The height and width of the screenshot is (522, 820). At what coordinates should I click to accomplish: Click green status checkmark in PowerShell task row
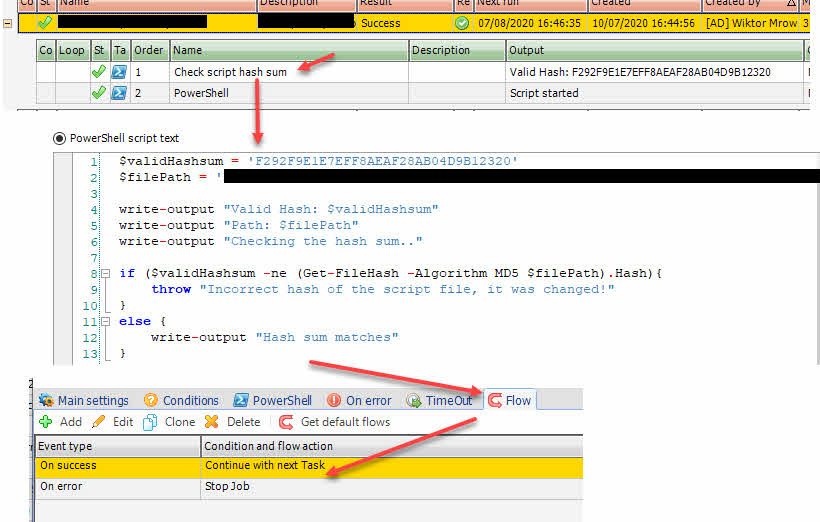point(99,93)
